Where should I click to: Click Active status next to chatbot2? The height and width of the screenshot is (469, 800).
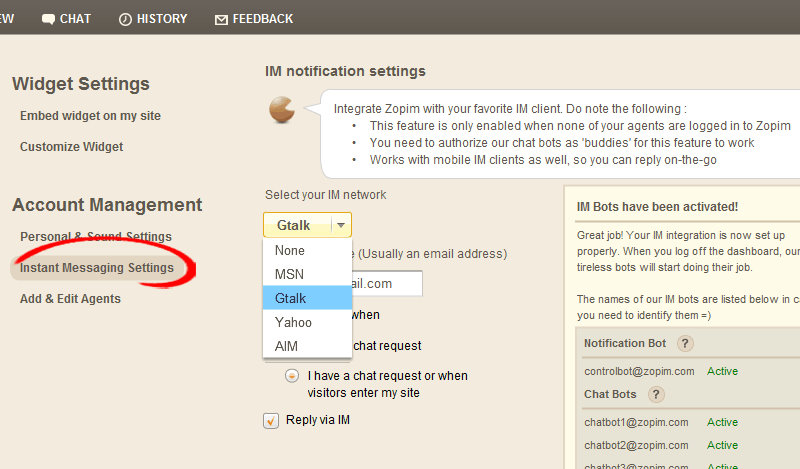(x=722, y=446)
